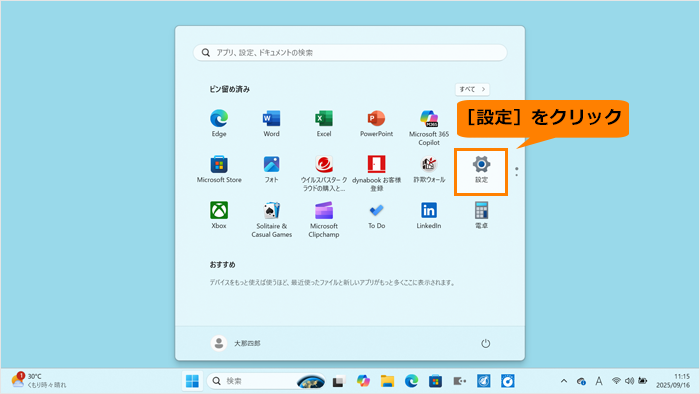Screen dimensions: 700x394
Task: Open the 電卓 (Calculator) app
Action: coord(481,216)
